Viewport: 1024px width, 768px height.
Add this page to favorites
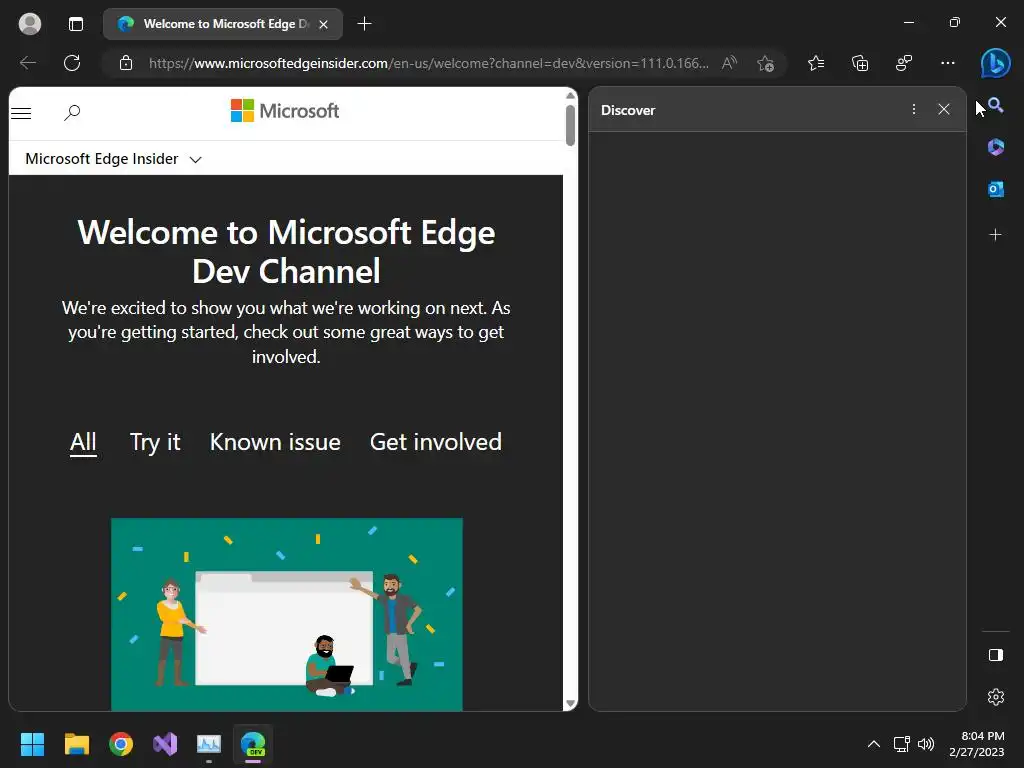point(765,63)
